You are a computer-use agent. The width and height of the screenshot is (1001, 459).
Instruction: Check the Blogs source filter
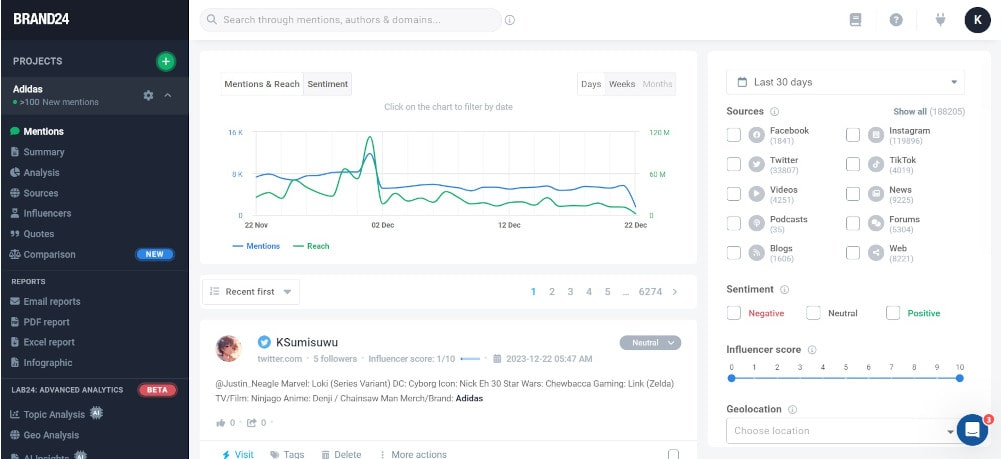(734, 252)
